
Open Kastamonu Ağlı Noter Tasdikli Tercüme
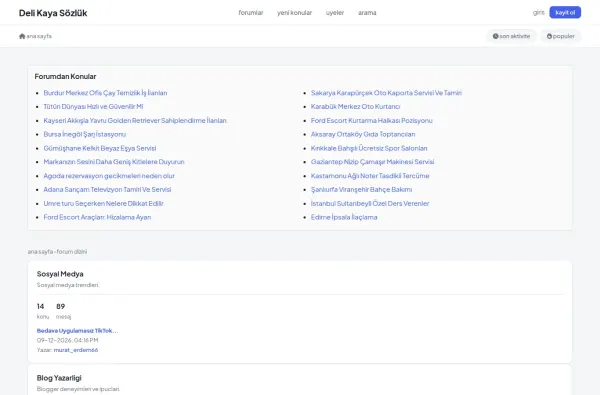pos(370,176)
